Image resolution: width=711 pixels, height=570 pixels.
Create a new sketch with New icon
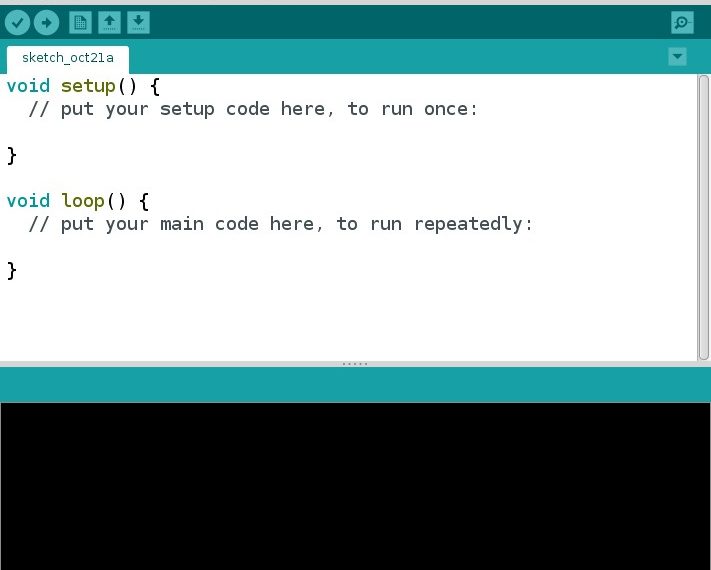tap(80, 22)
